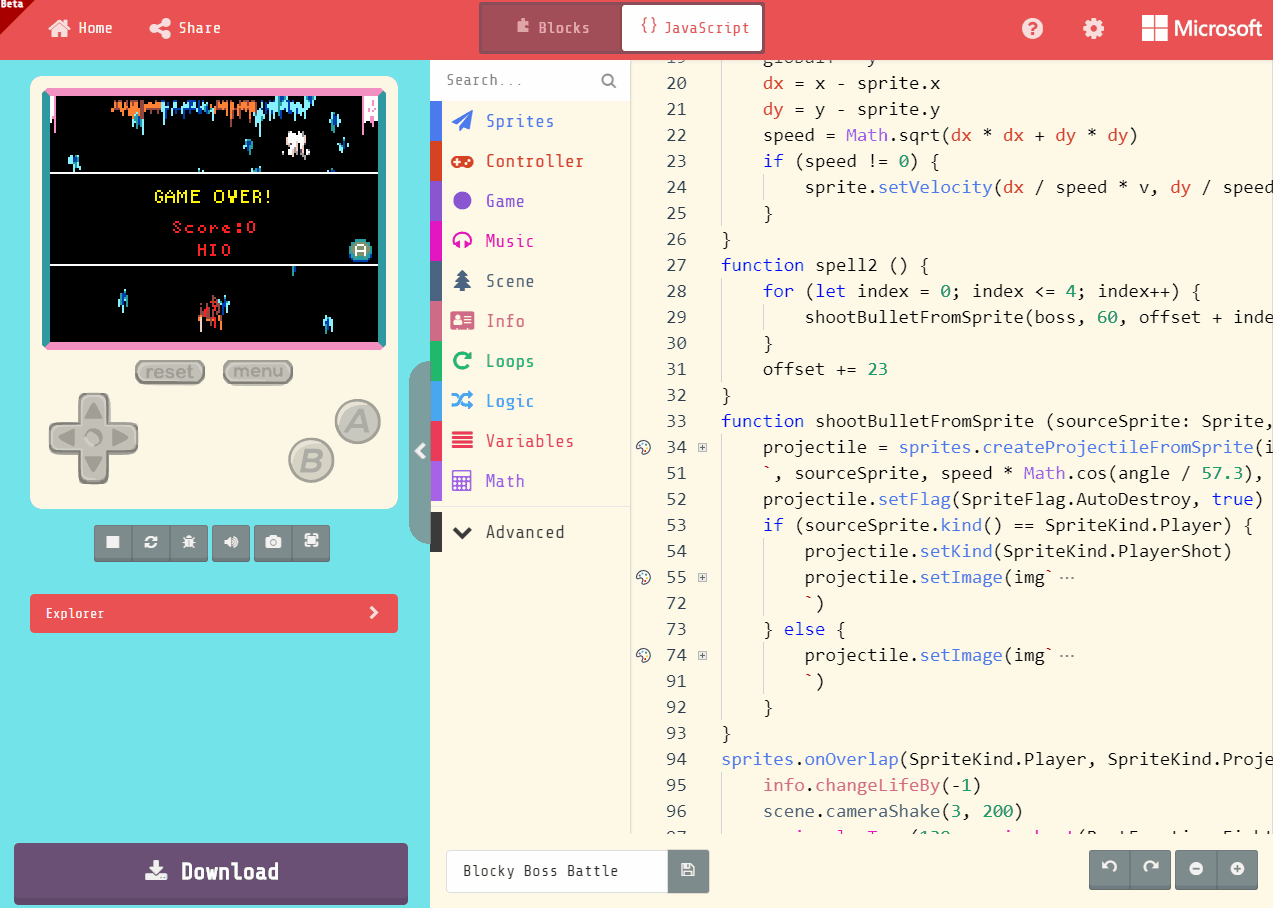1273x908 pixels.
Task: Switch to the JavaScript editor tab
Action: [692, 28]
